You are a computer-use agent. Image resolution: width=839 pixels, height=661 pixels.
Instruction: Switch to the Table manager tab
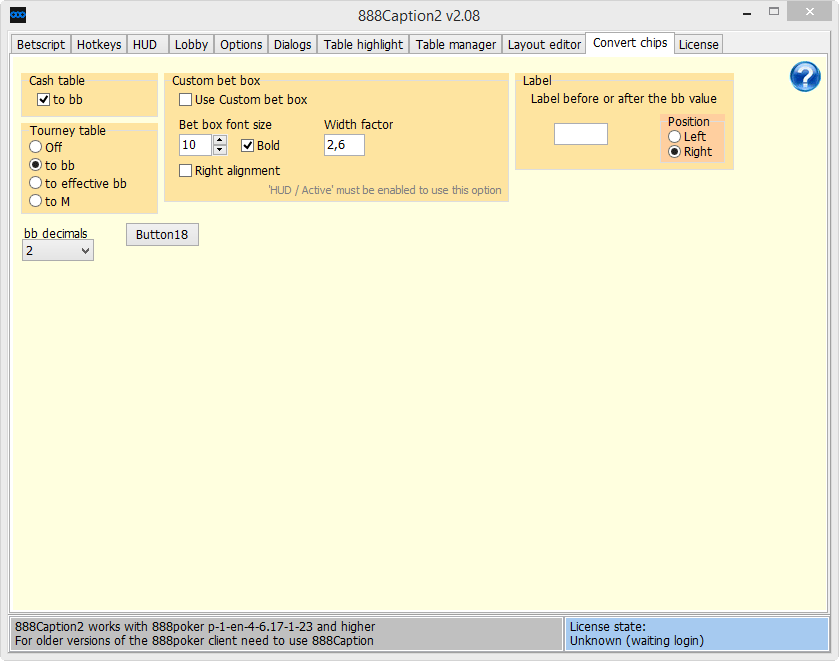456,44
